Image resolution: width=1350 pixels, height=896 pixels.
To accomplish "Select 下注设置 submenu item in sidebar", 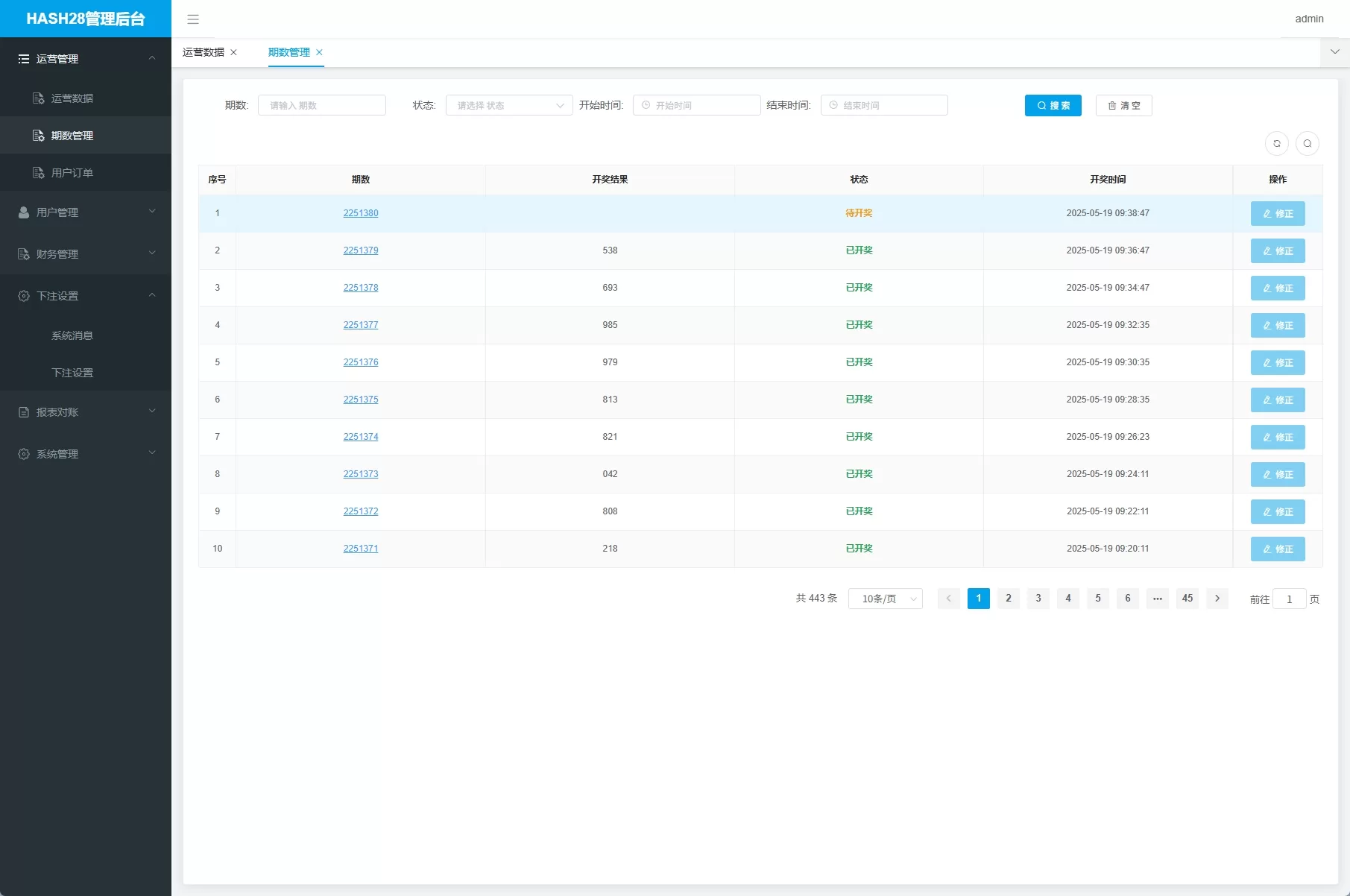I will [x=72, y=373].
